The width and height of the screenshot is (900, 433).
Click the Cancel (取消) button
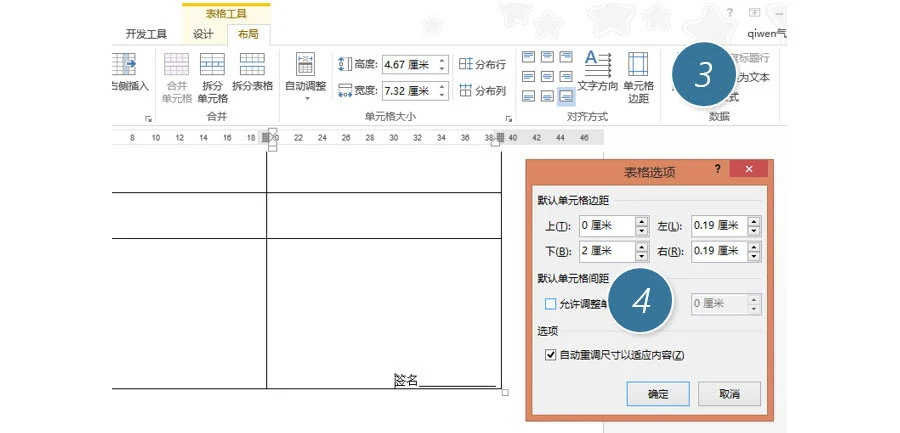click(x=729, y=394)
